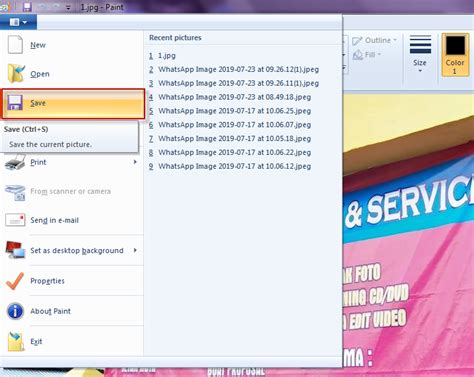The image size is (474, 377).
Task: Choose New from the Paint menu
Action: [x=72, y=45]
